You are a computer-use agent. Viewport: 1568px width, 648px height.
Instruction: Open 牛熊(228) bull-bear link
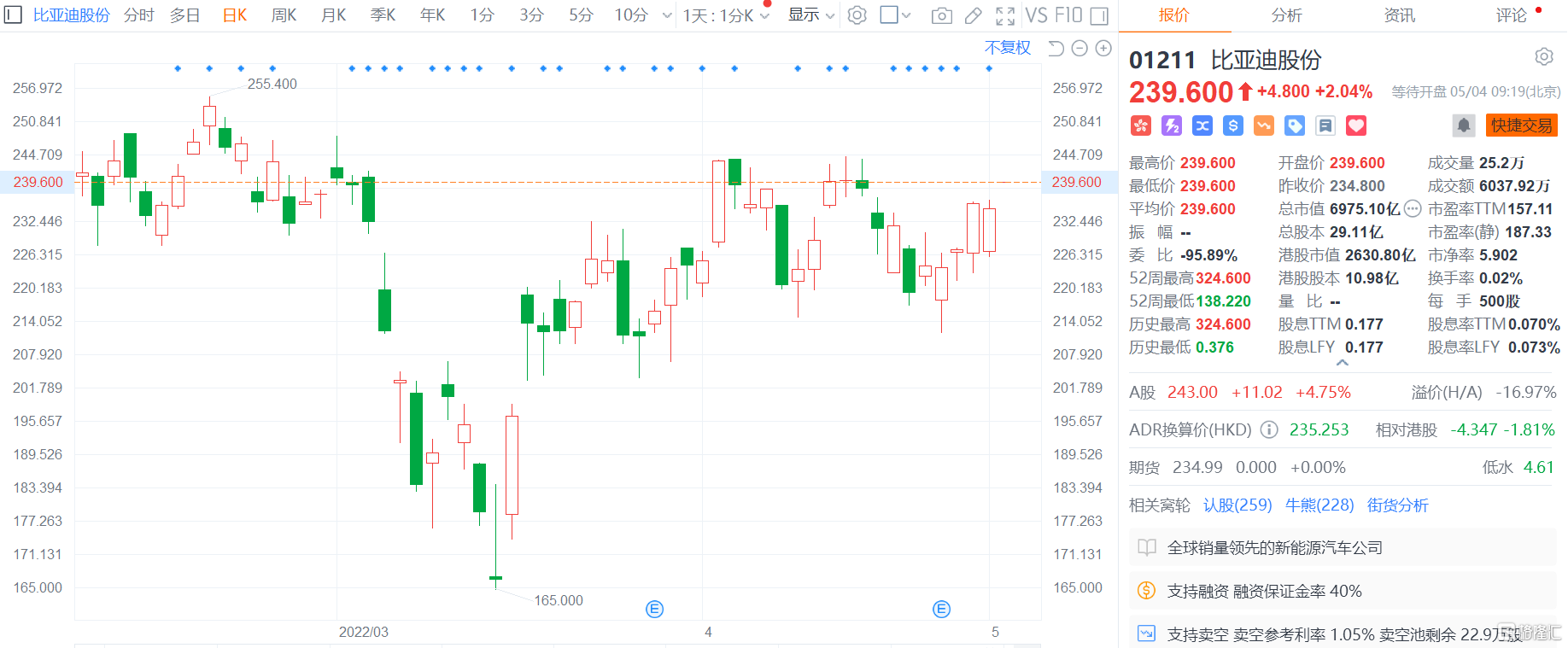point(1319,505)
